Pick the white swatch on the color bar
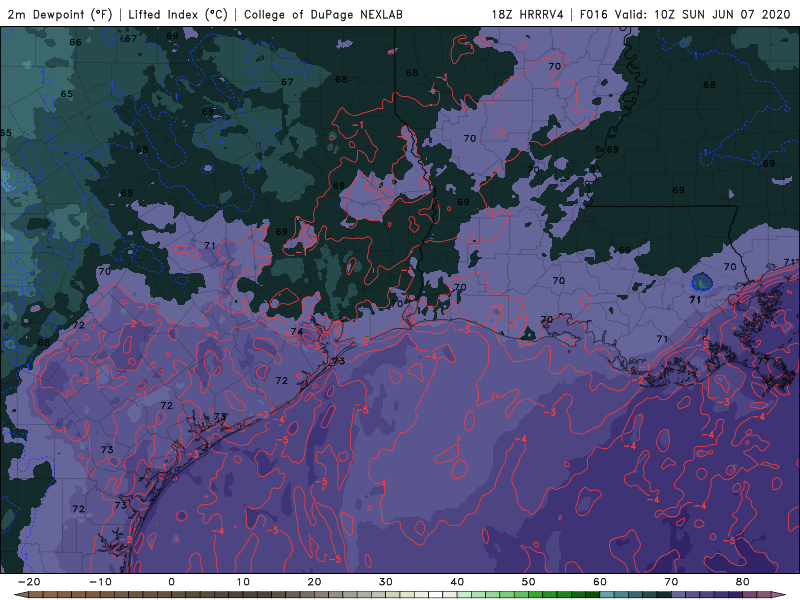 point(436,595)
